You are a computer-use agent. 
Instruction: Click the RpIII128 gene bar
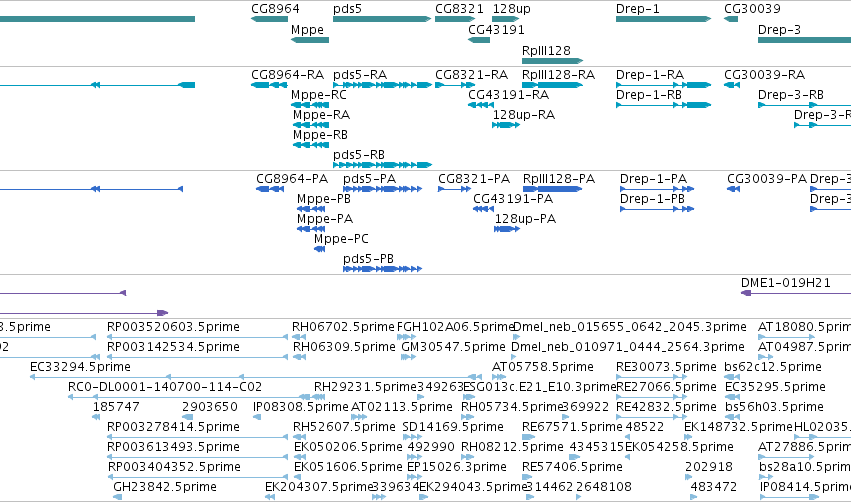pyautogui.click(x=552, y=61)
